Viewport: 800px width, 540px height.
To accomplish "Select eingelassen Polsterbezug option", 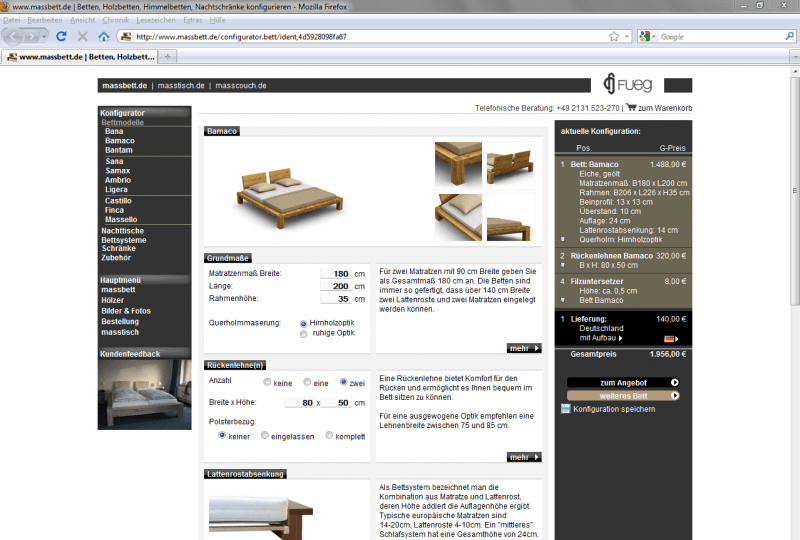I will pos(264,435).
